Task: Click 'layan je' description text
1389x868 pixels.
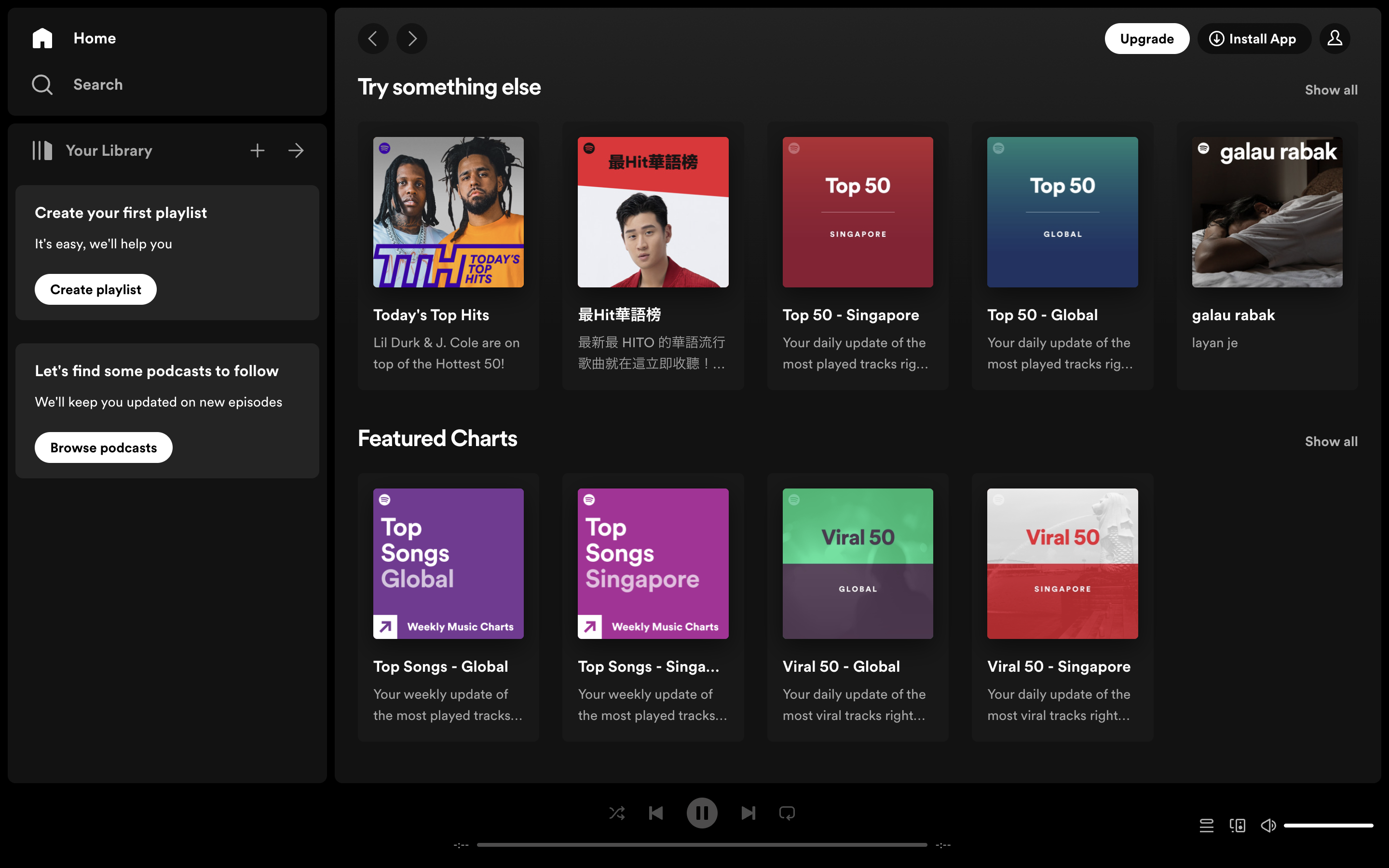Action: (x=1214, y=343)
